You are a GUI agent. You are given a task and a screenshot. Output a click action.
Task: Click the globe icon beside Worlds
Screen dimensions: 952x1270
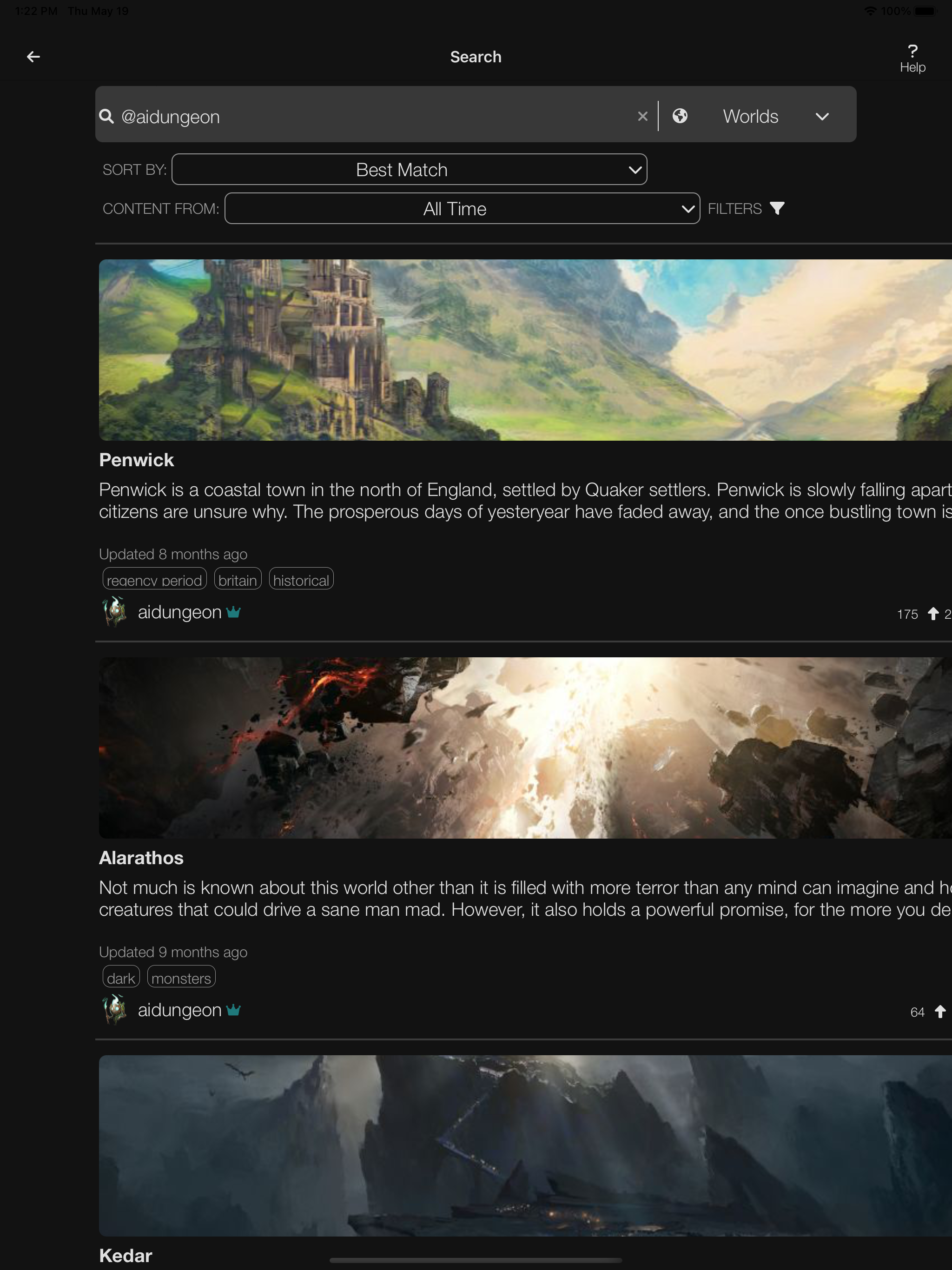(x=680, y=116)
